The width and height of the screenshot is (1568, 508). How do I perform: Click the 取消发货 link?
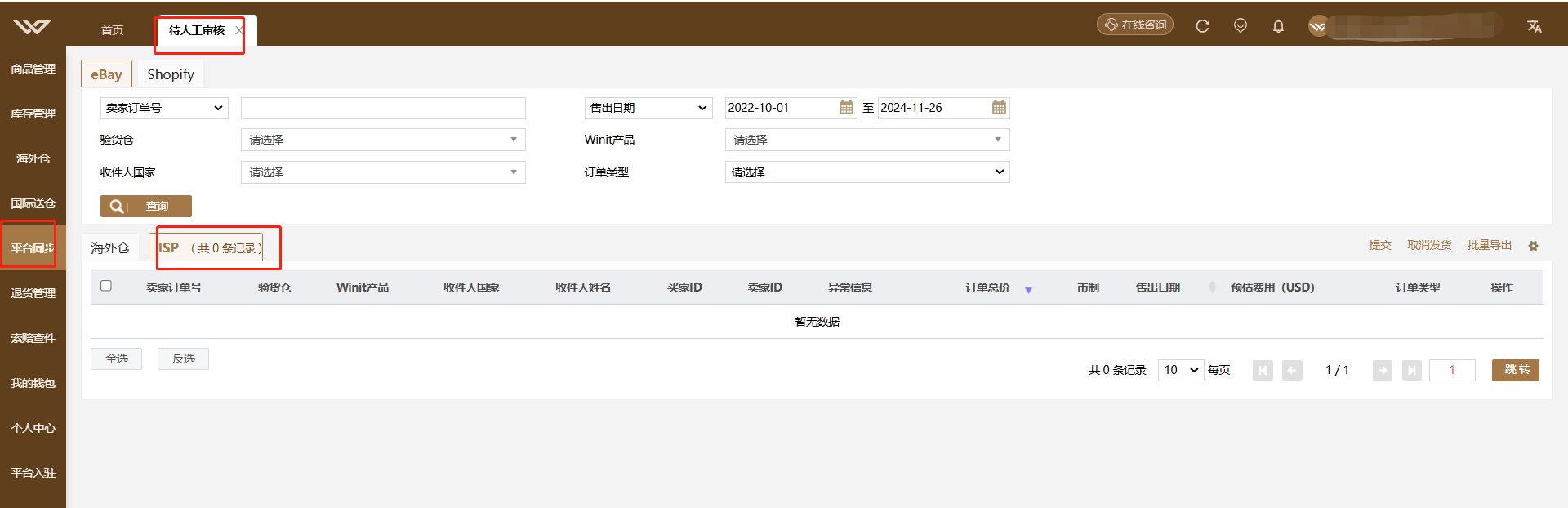1429,245
